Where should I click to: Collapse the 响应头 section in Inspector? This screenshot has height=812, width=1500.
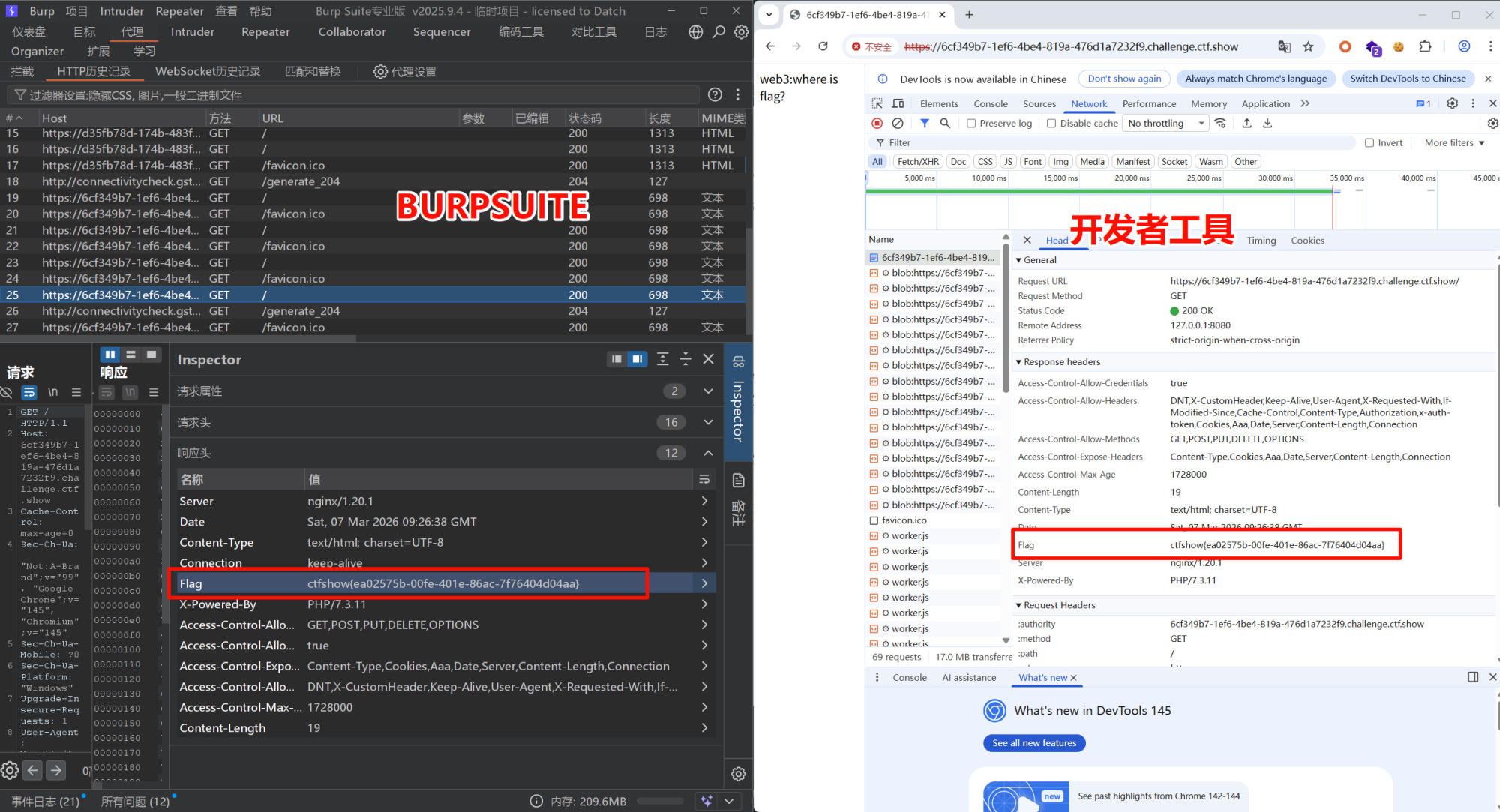click(707, 453)
